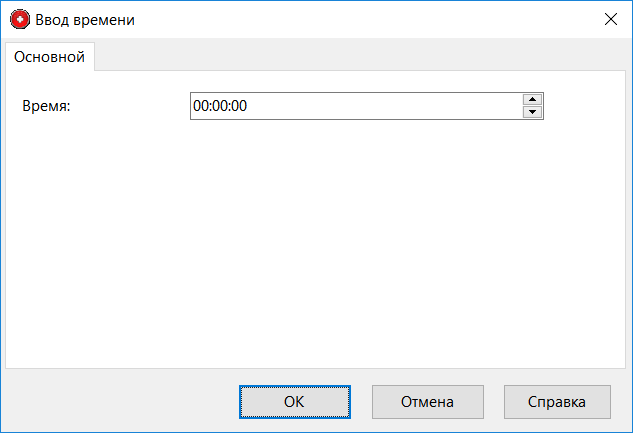
Task: Place the cursor right after the seconds digits
Action: click(x=248, y=105)
